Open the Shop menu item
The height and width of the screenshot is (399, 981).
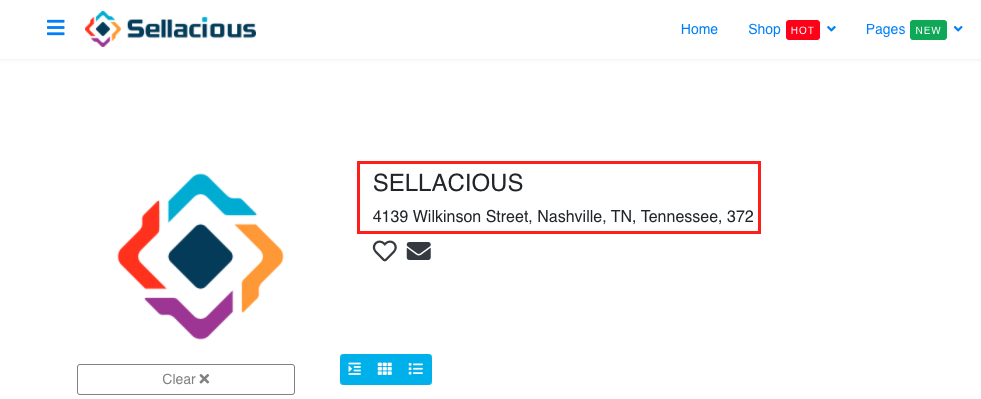[764, 29]
